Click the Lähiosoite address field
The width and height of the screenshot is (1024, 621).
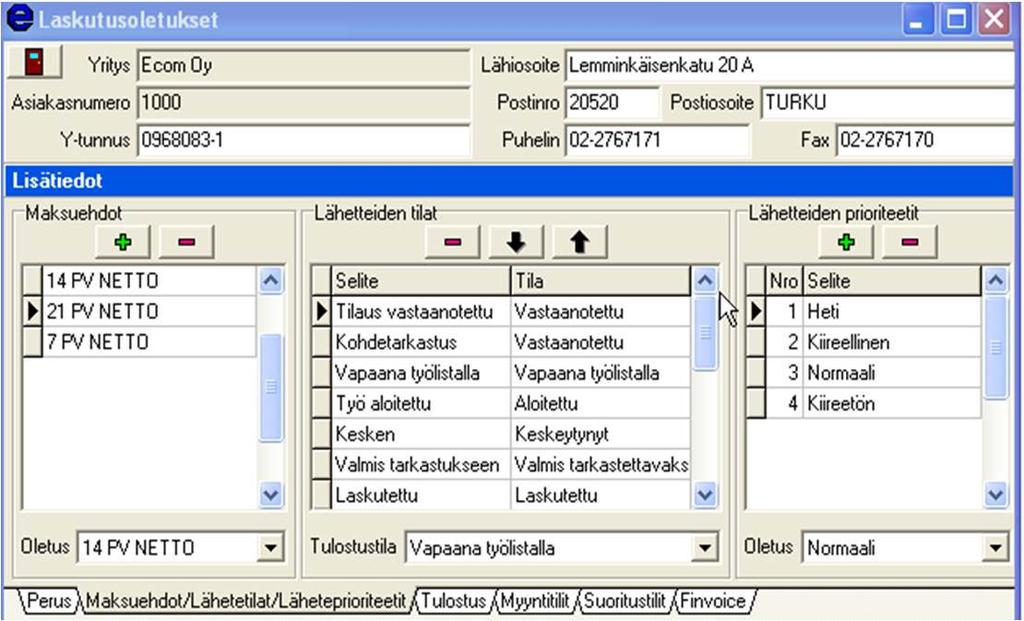[x=789, y=66]
